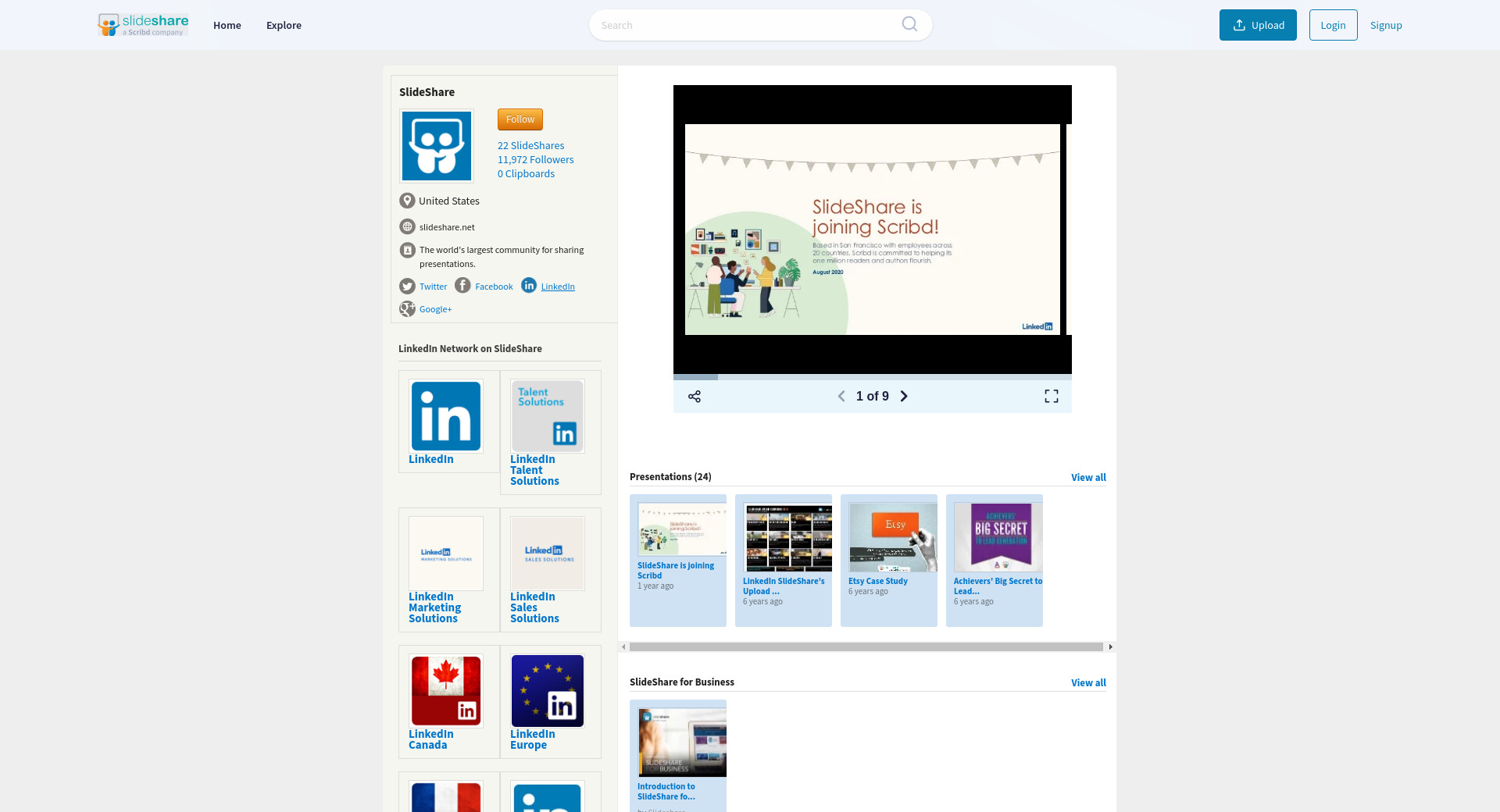Open LinkedIn SlideShare's Upload thumbnail
Image resolution: width=1500 pixels, height=812 pixels.
pyautogui.click(x=787, y=537)
